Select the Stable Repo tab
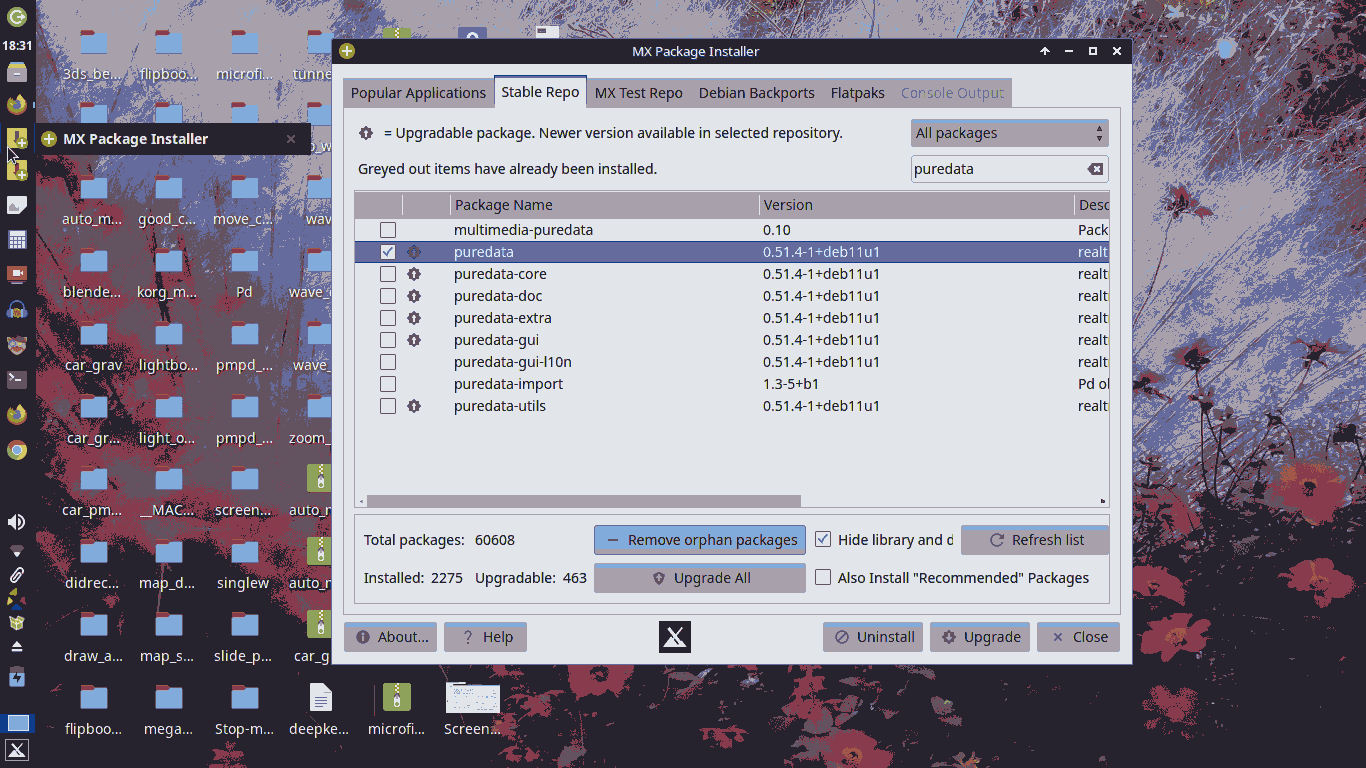 [x=540, y=92]
